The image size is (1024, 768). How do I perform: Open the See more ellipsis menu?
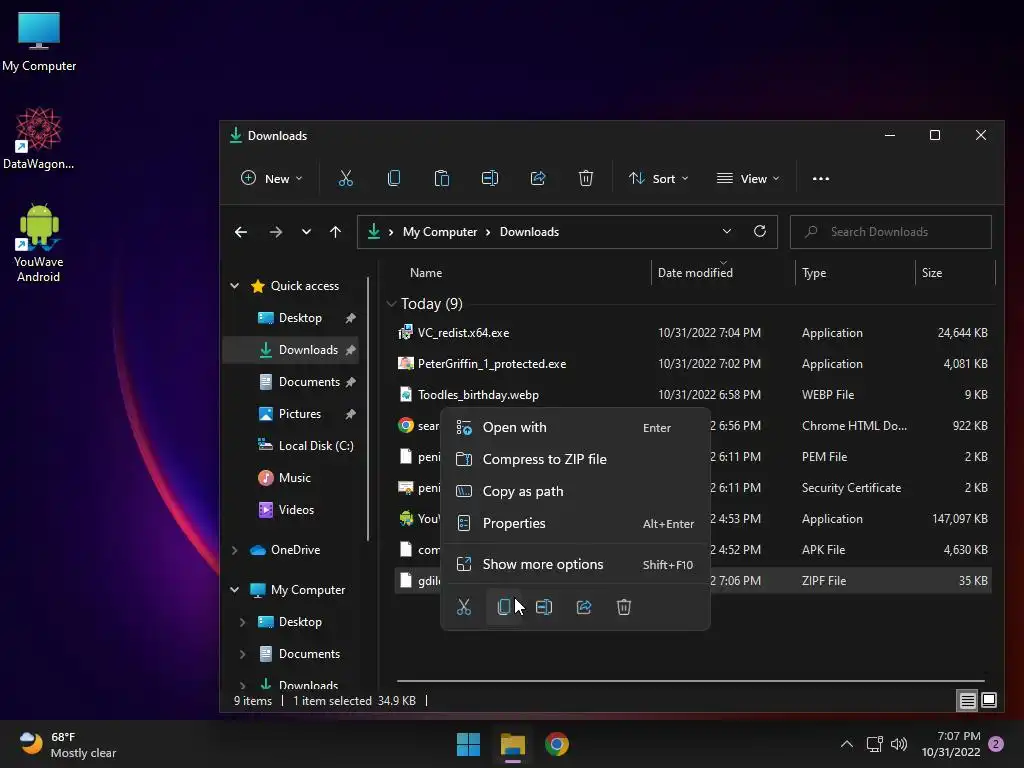(x=821, y=178)
